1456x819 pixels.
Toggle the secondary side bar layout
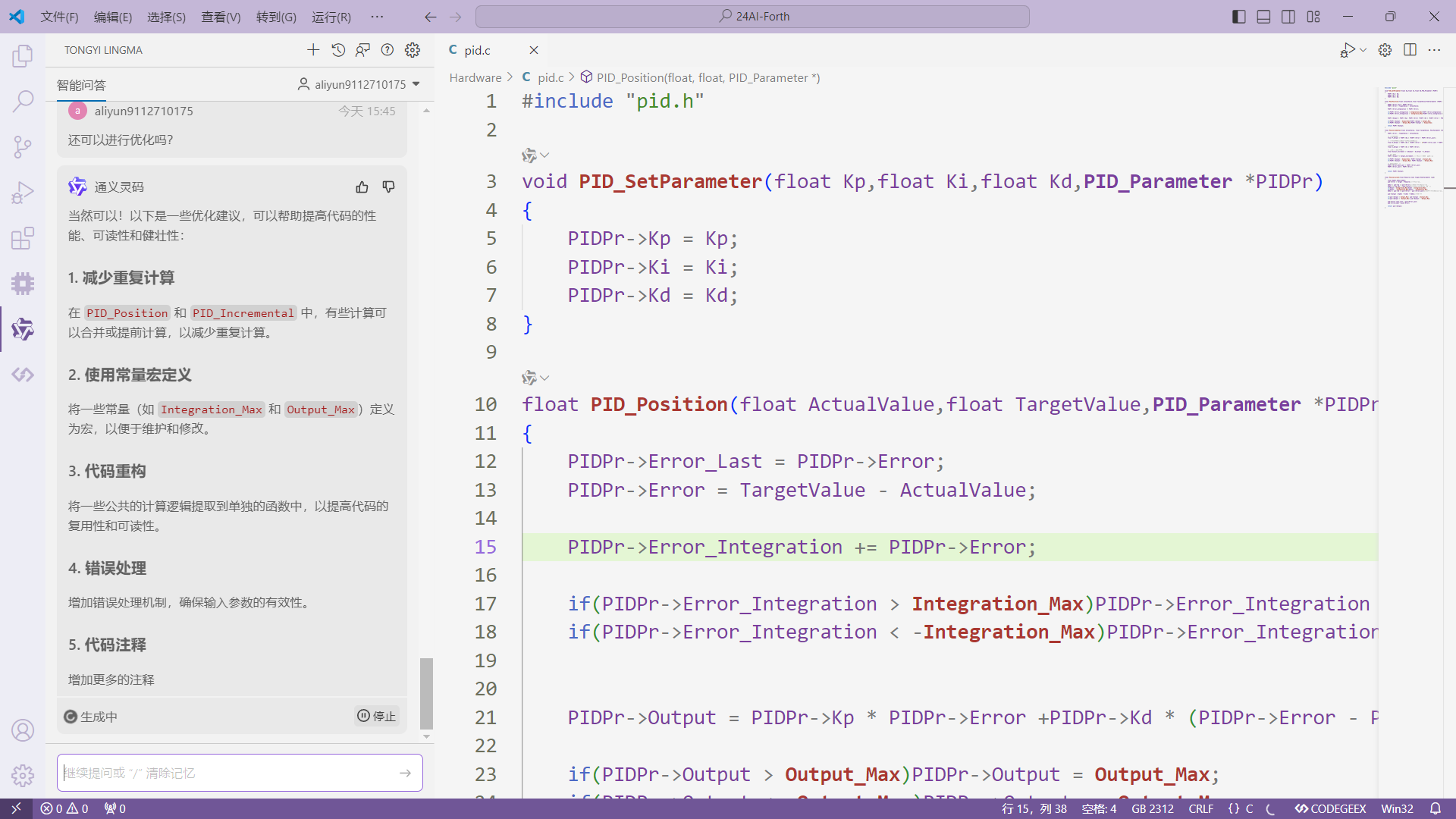point(1288,17)
